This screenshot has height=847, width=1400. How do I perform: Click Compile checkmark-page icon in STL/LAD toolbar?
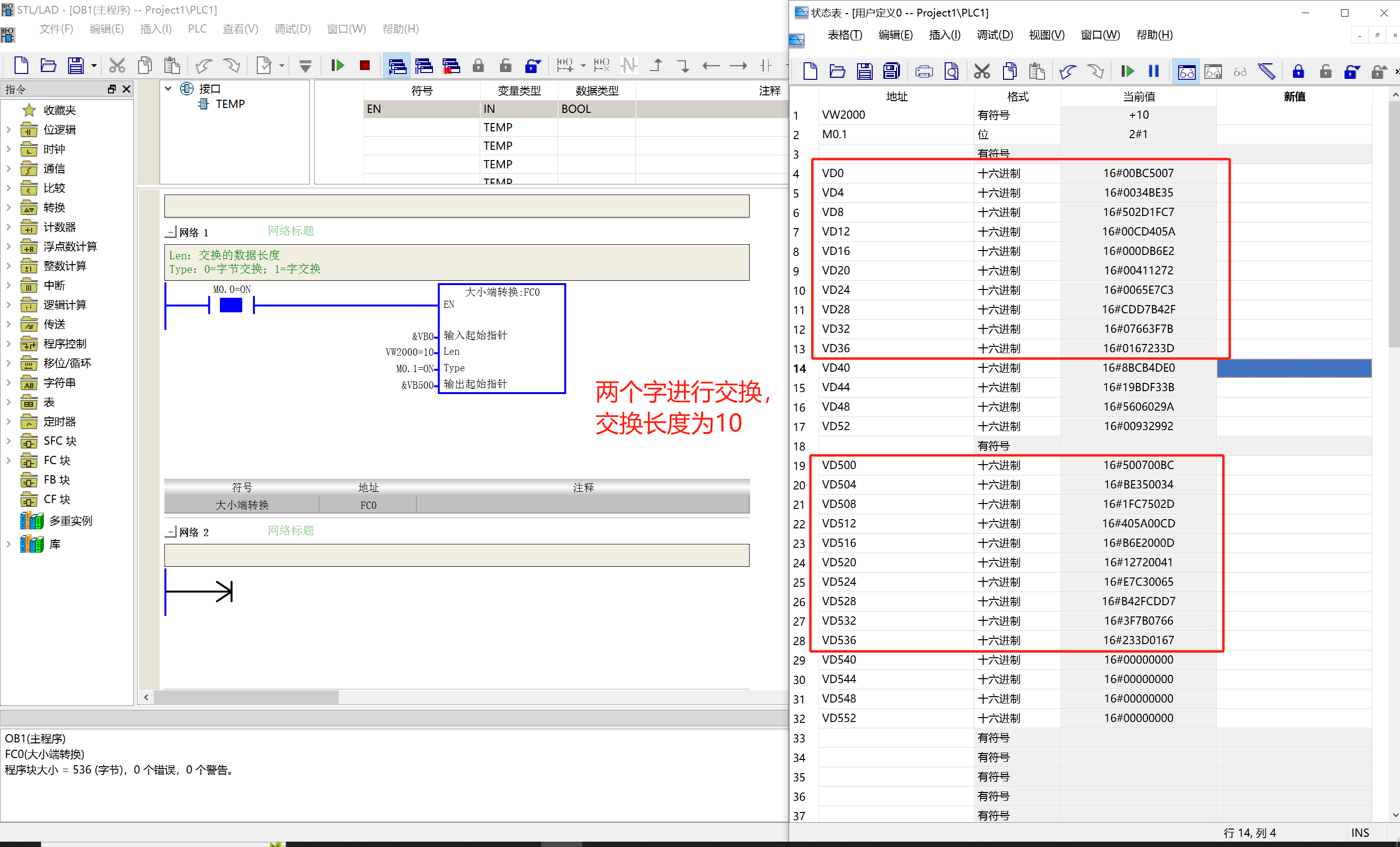tap(264, 66)
